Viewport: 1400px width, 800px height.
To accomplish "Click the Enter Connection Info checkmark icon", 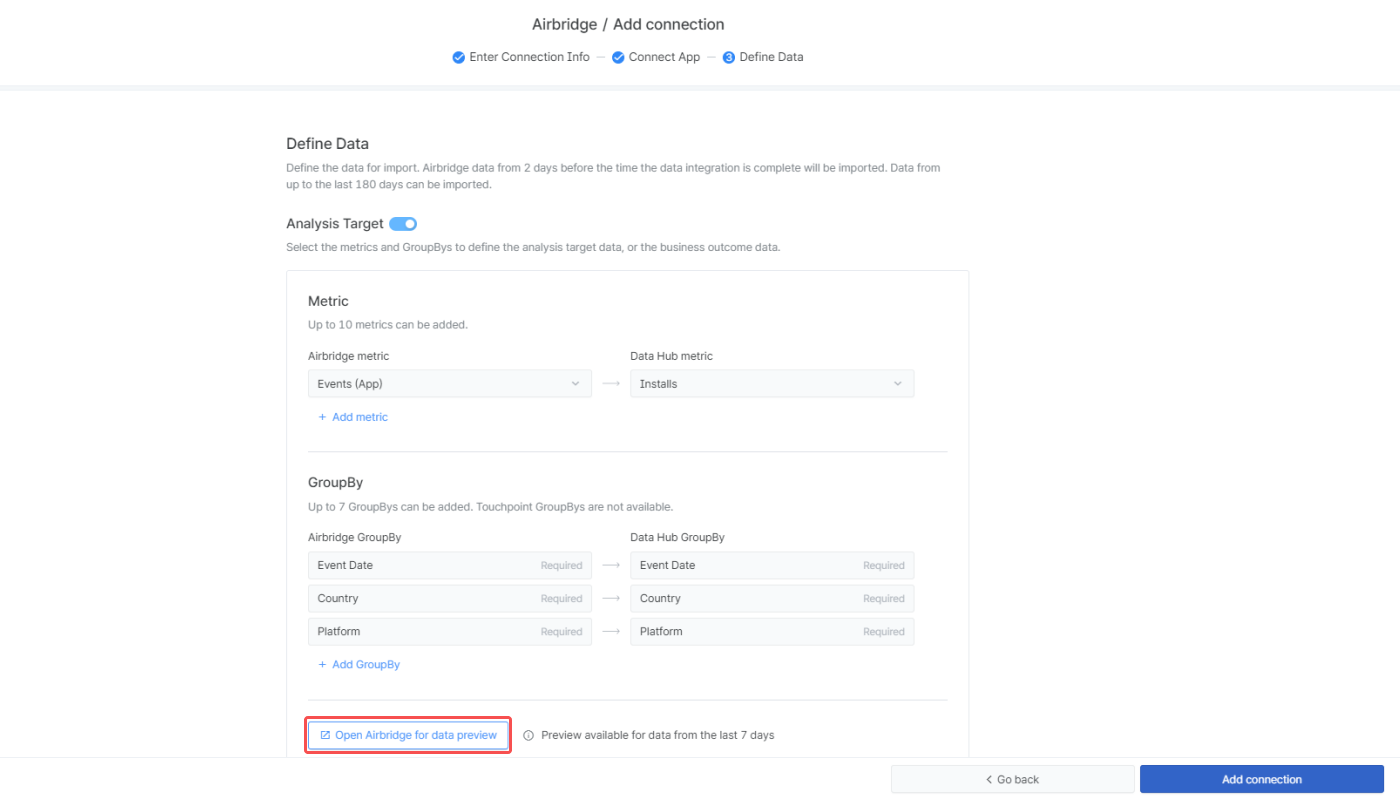I will point(458,57).
